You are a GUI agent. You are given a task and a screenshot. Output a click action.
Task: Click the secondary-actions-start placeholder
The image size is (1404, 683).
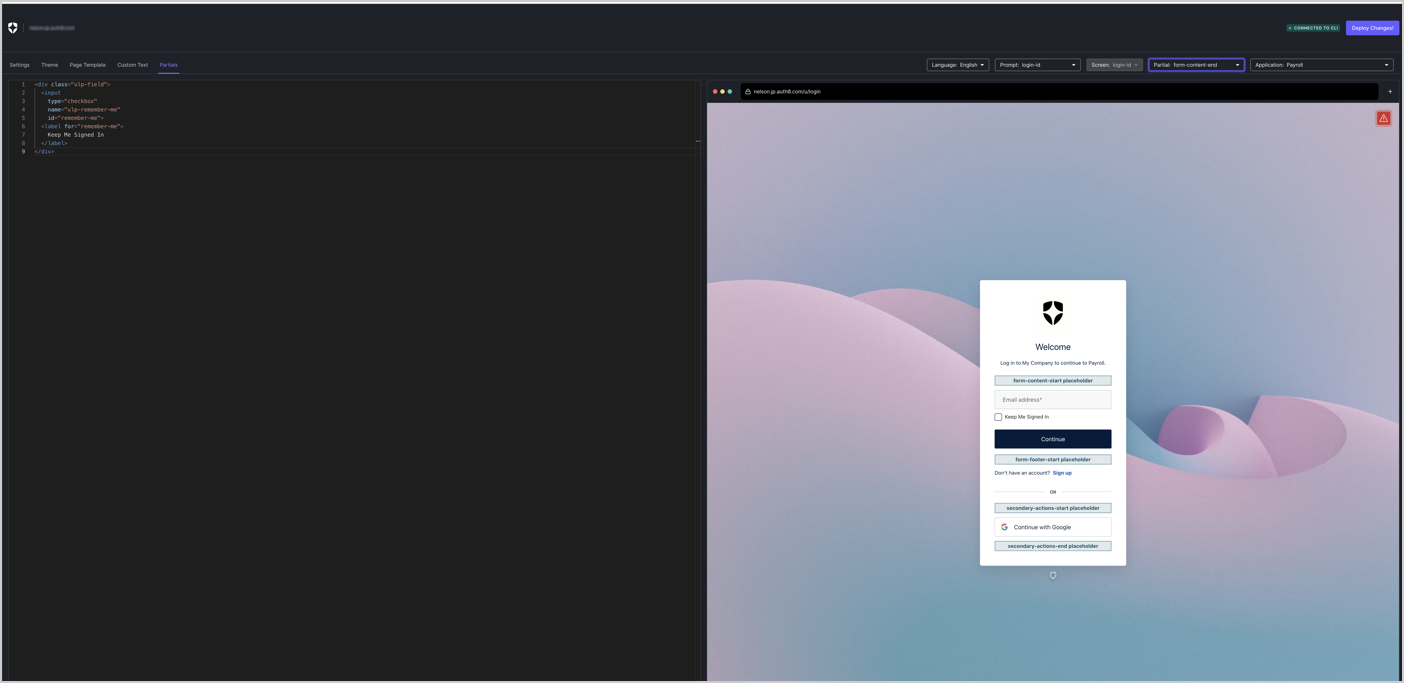(1053, 508)
